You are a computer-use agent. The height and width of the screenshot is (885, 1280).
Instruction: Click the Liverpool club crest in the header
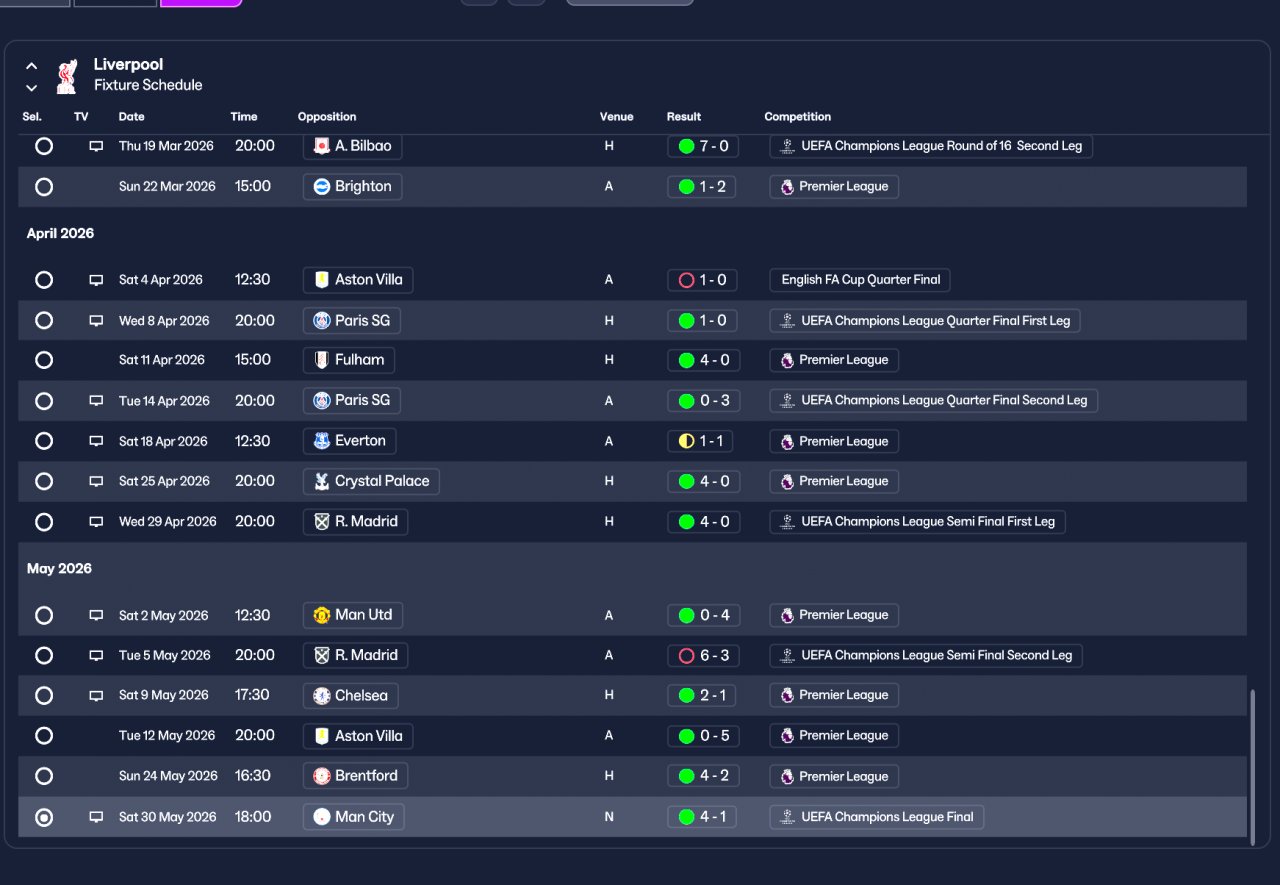click(67, 75)
